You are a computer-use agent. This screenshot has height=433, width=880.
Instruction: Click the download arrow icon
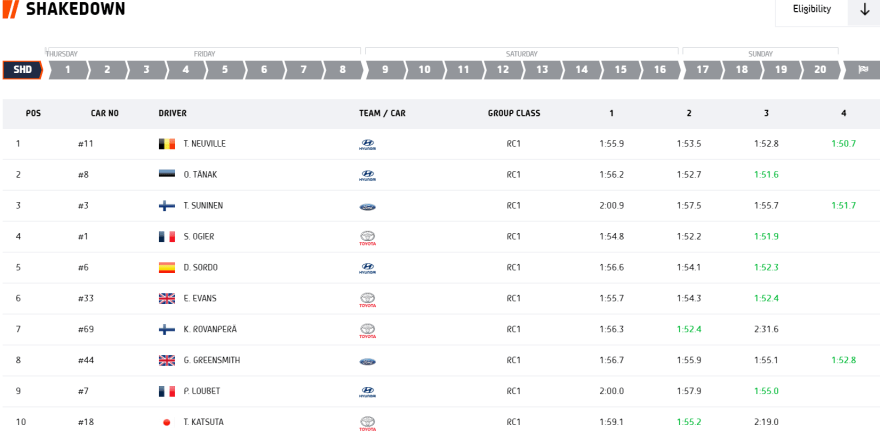864,10
